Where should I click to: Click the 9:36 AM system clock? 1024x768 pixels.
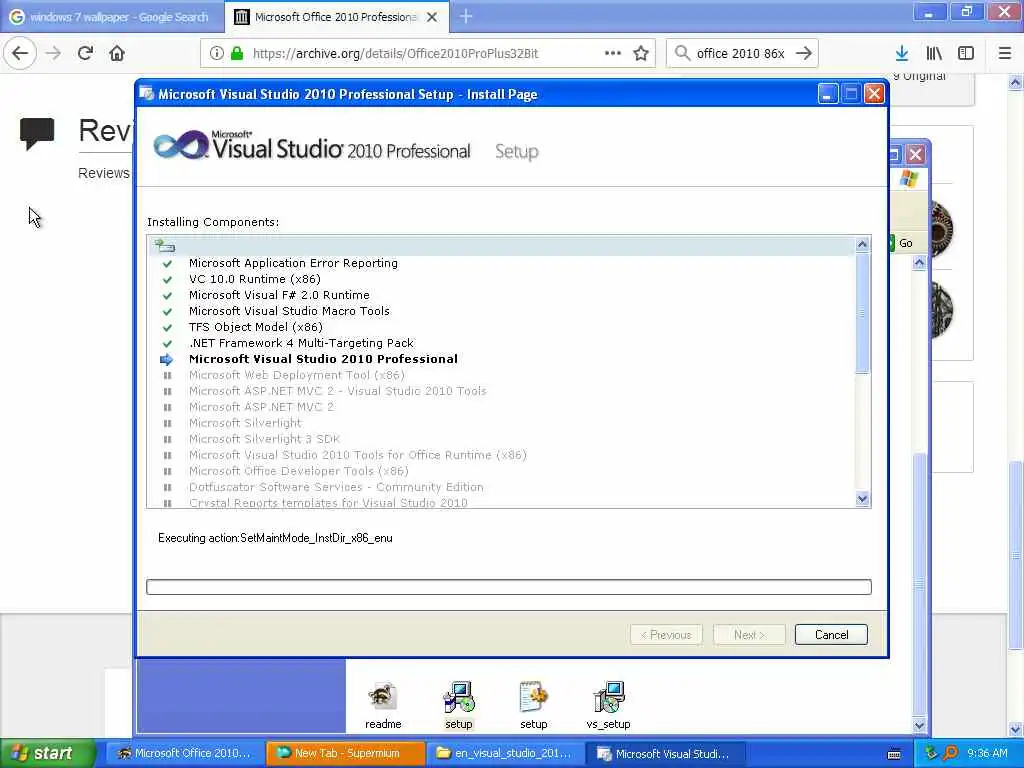(x=987, y=753)
